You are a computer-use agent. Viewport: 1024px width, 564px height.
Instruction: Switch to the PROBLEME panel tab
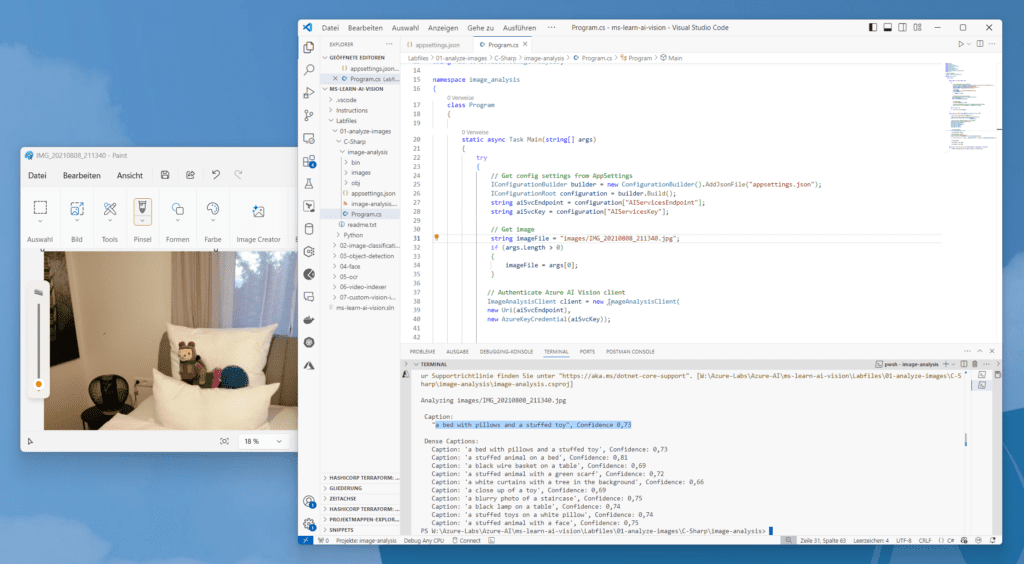click(x=423, y=351)
